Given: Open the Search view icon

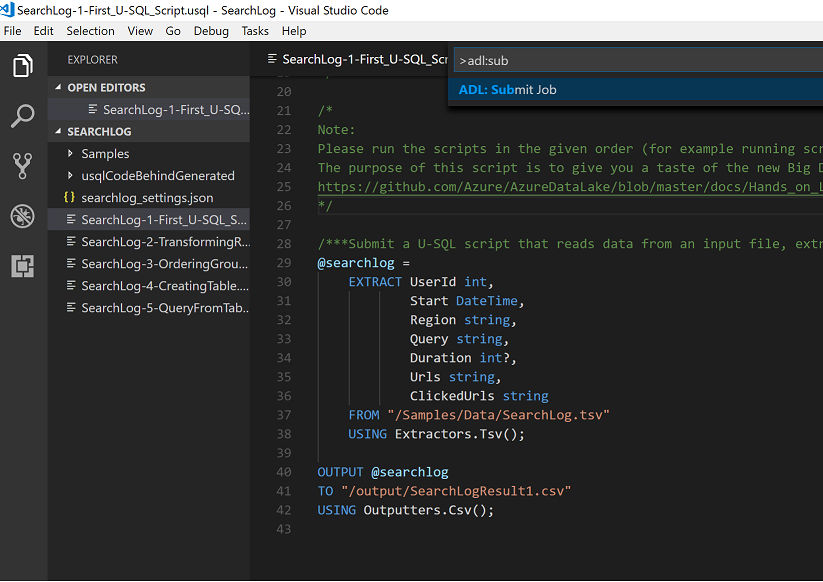Looking at the screenshot, I should point(22,117).
